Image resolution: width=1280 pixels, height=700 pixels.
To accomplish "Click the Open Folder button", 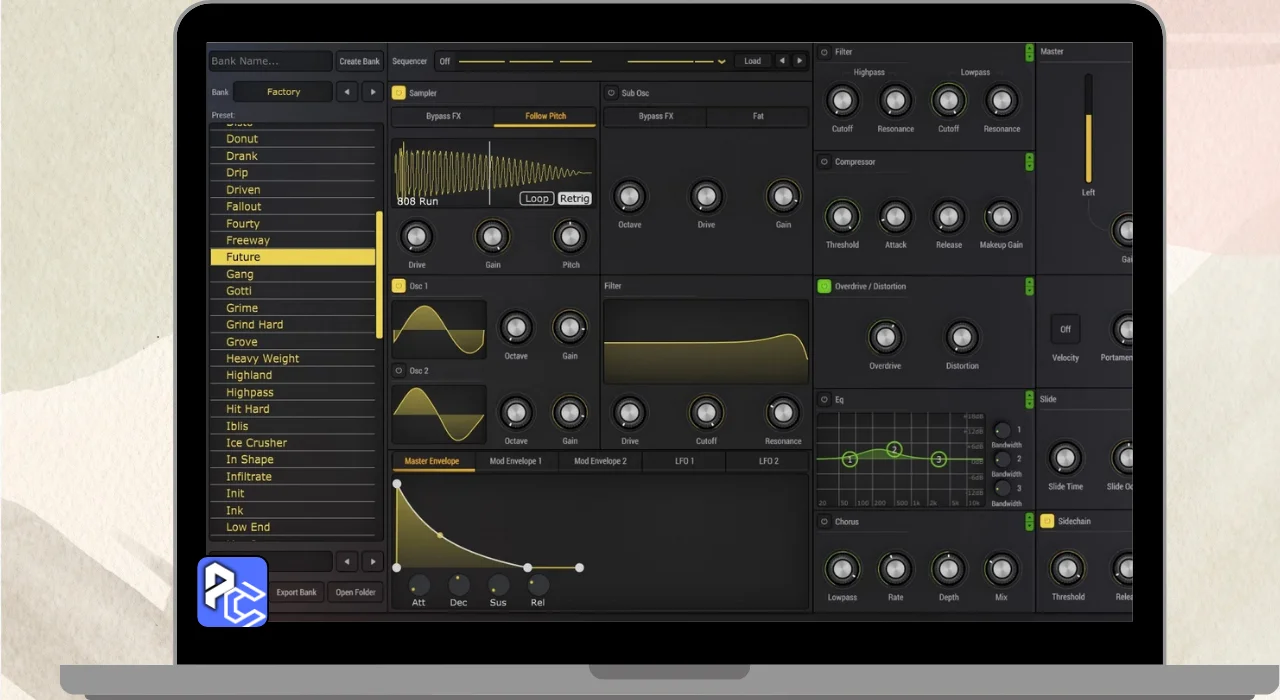I will pyautogui.click(x=355, y=592).
